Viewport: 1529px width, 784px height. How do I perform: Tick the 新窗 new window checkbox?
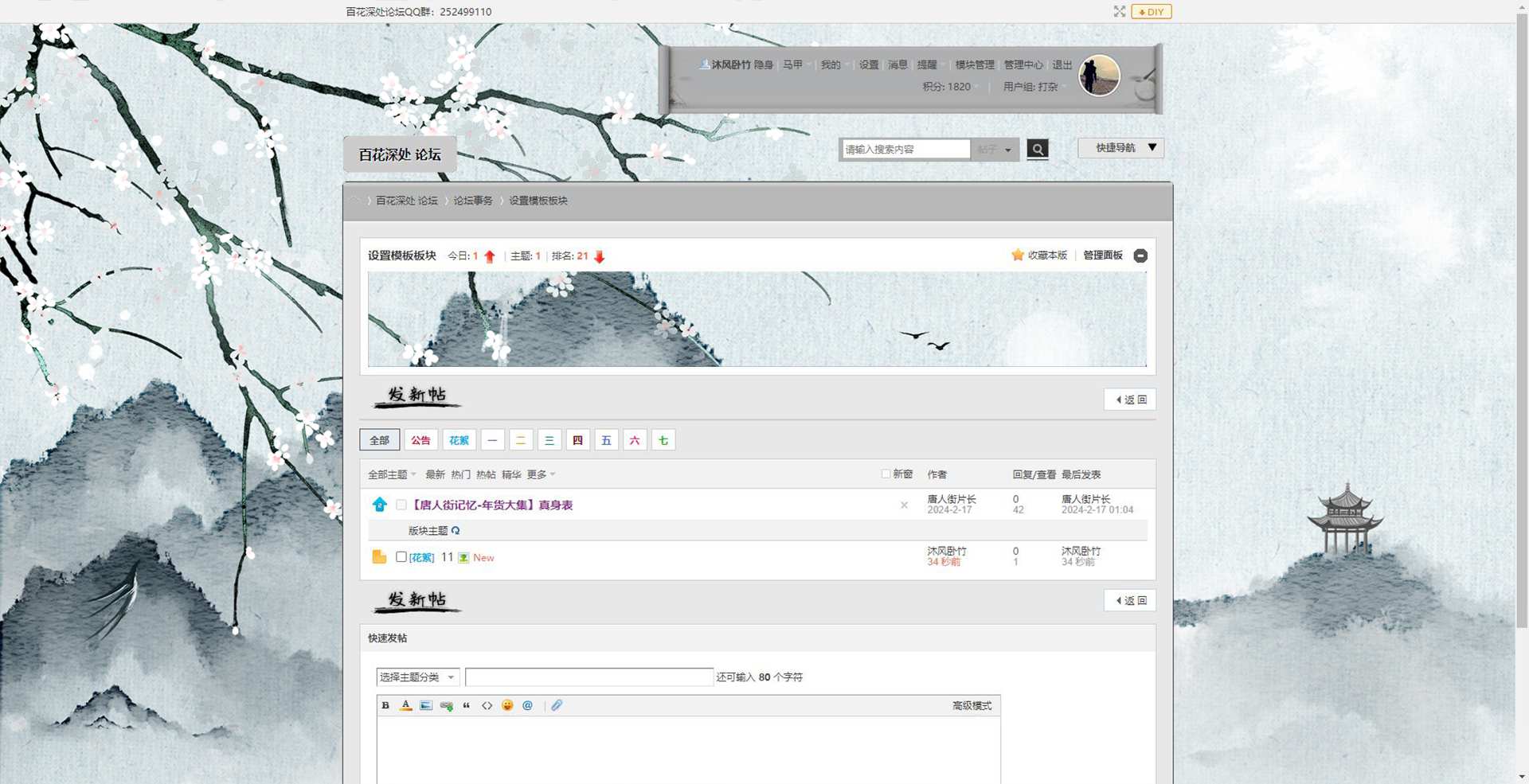coord(886,474)
